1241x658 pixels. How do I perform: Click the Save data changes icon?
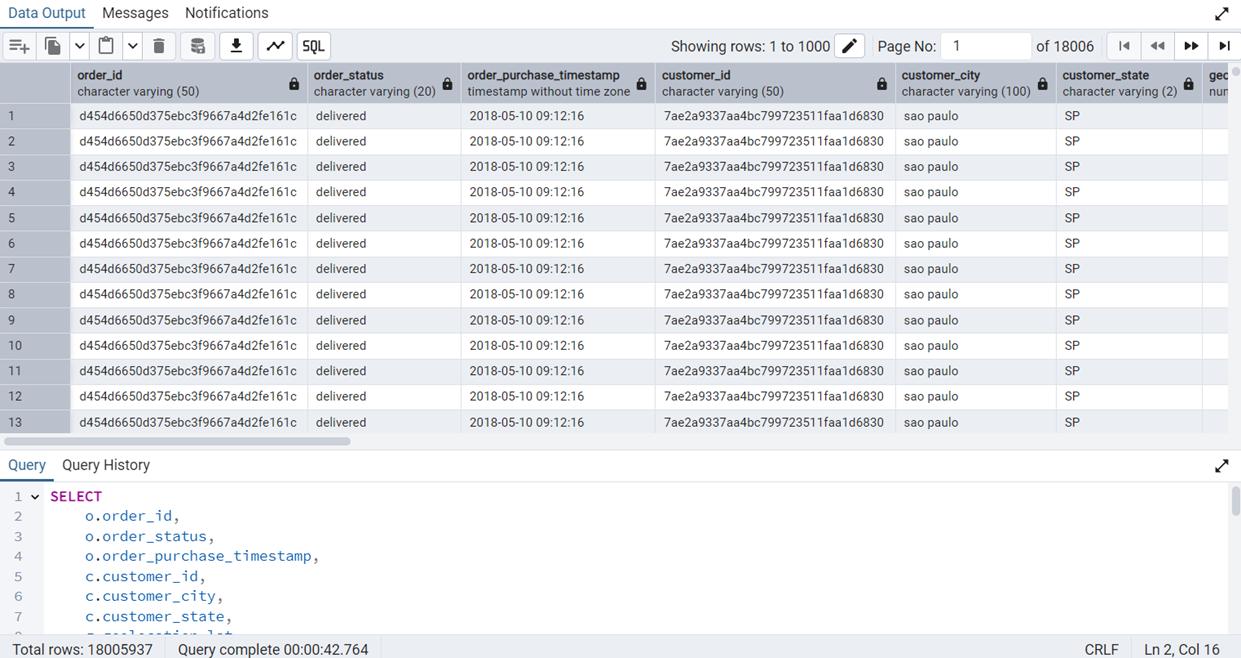click(198, 46)
